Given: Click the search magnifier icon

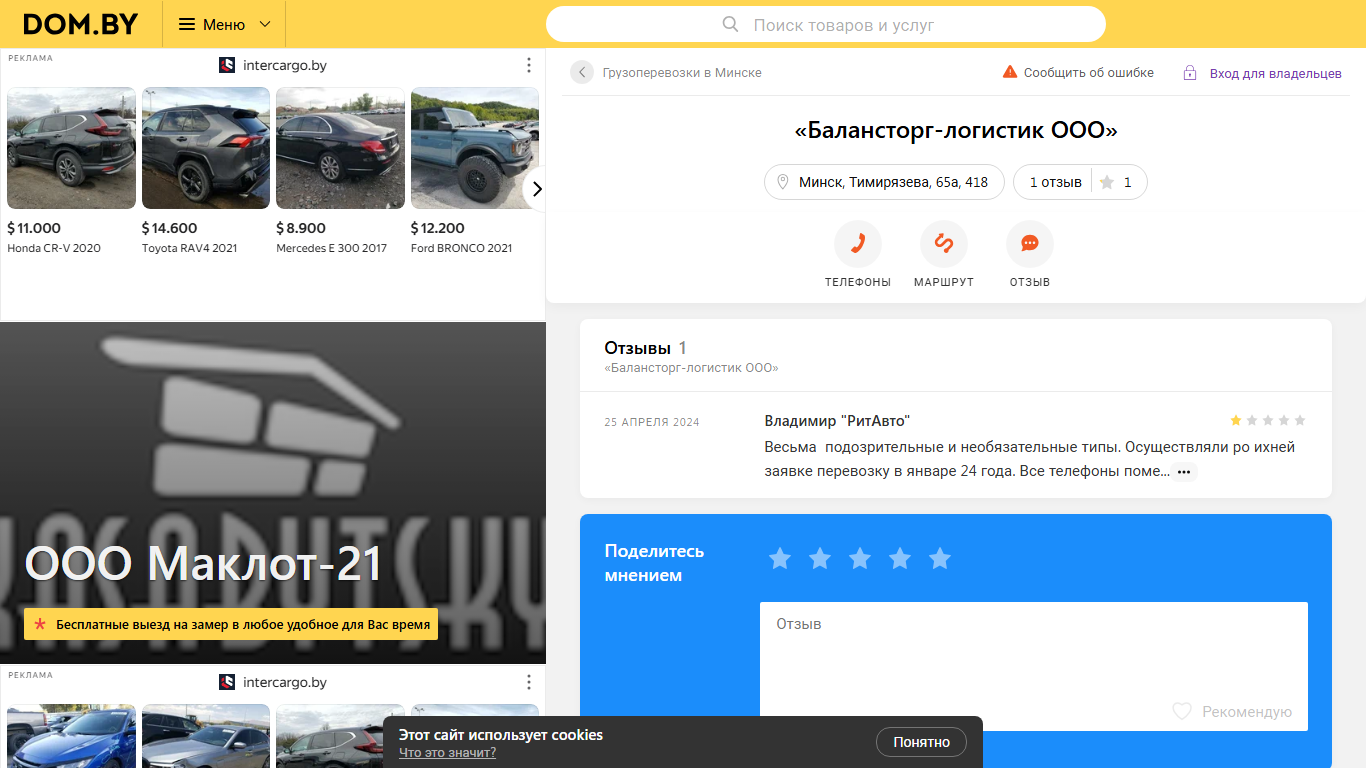Looking at the screenshot, I should [x=730, y=24].
